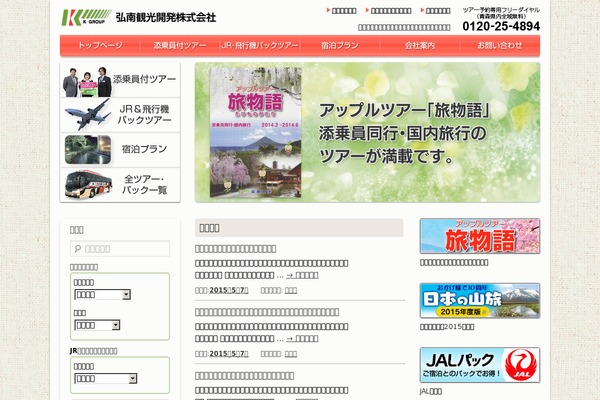Click the 旅物語 cherry blossom banner in right column

click(480, 236)
